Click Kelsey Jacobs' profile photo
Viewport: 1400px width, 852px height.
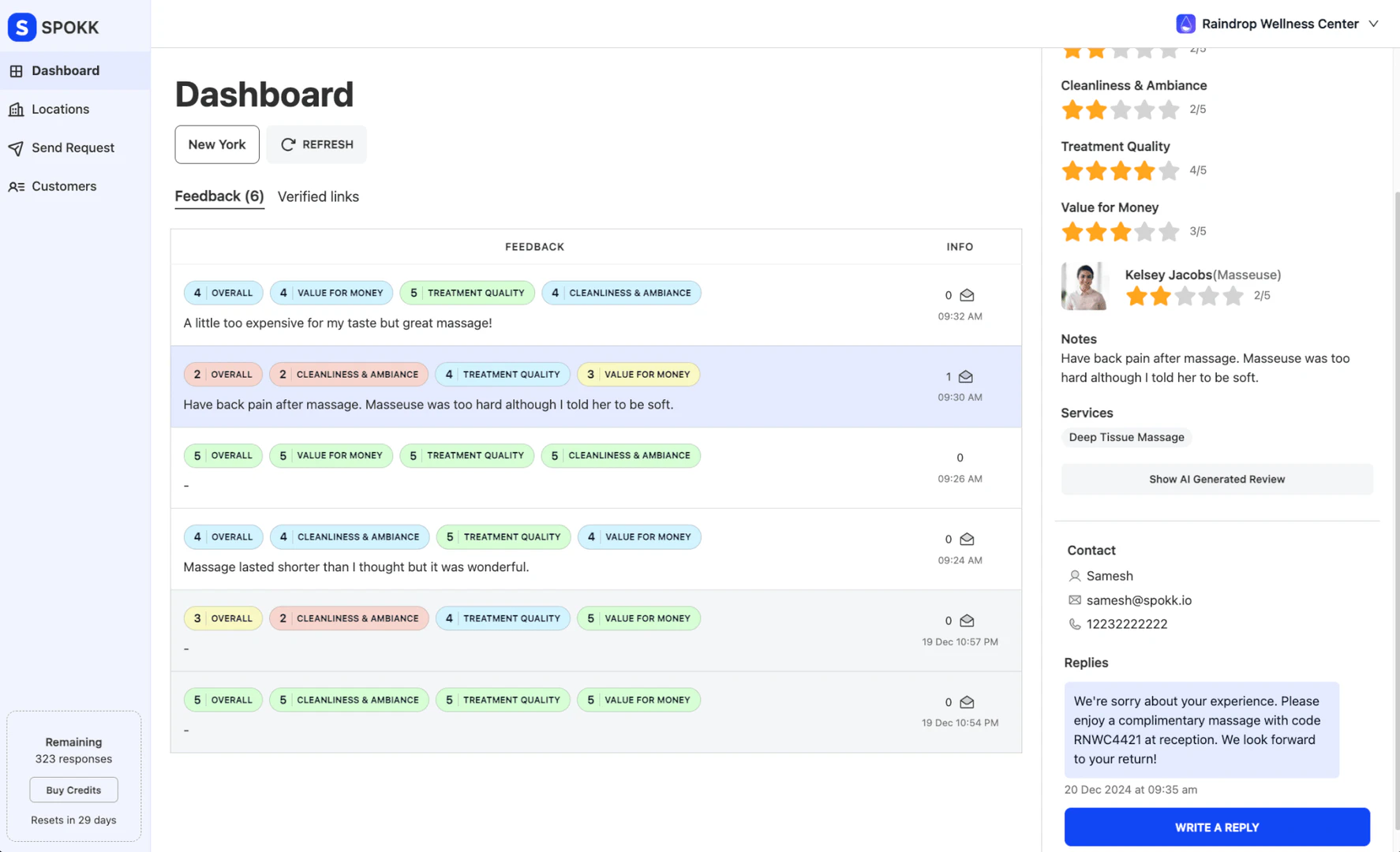[1085, 286]
